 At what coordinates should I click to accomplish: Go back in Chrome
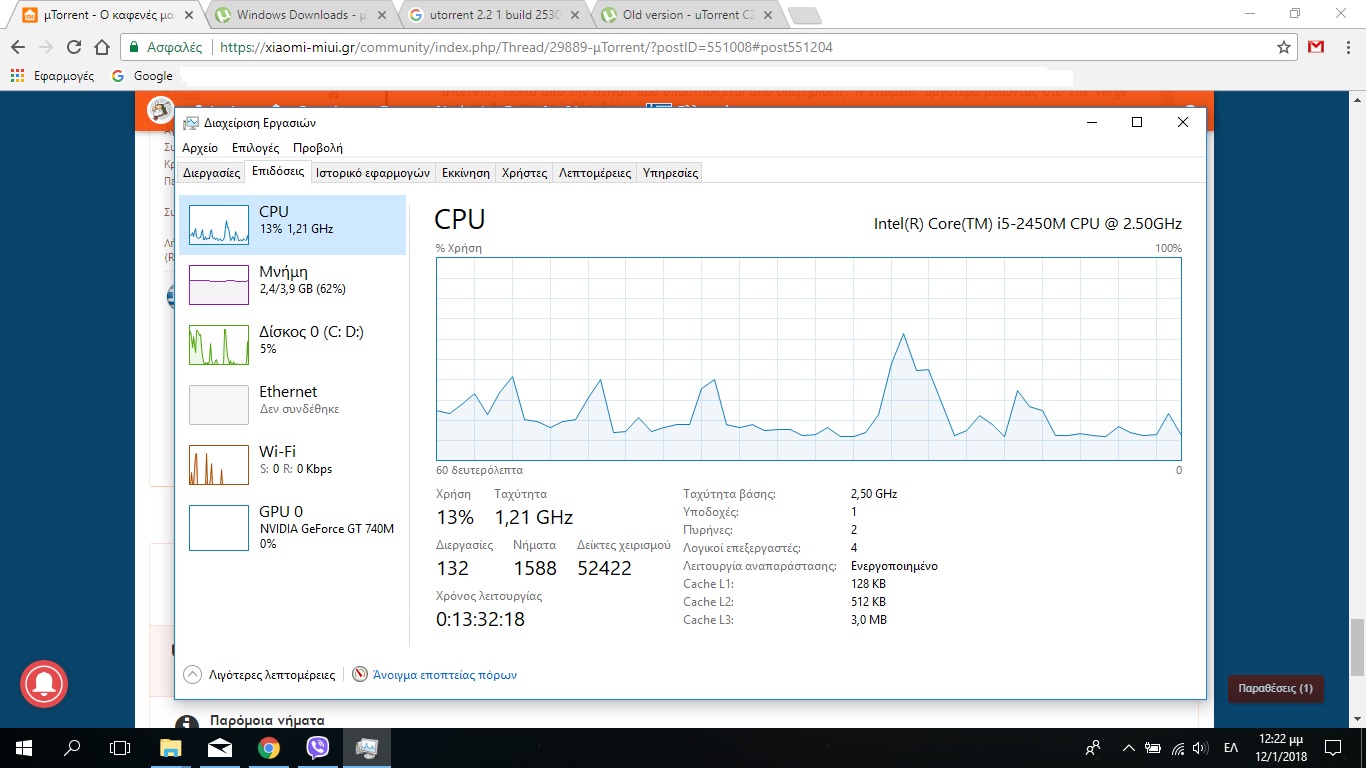18,47
